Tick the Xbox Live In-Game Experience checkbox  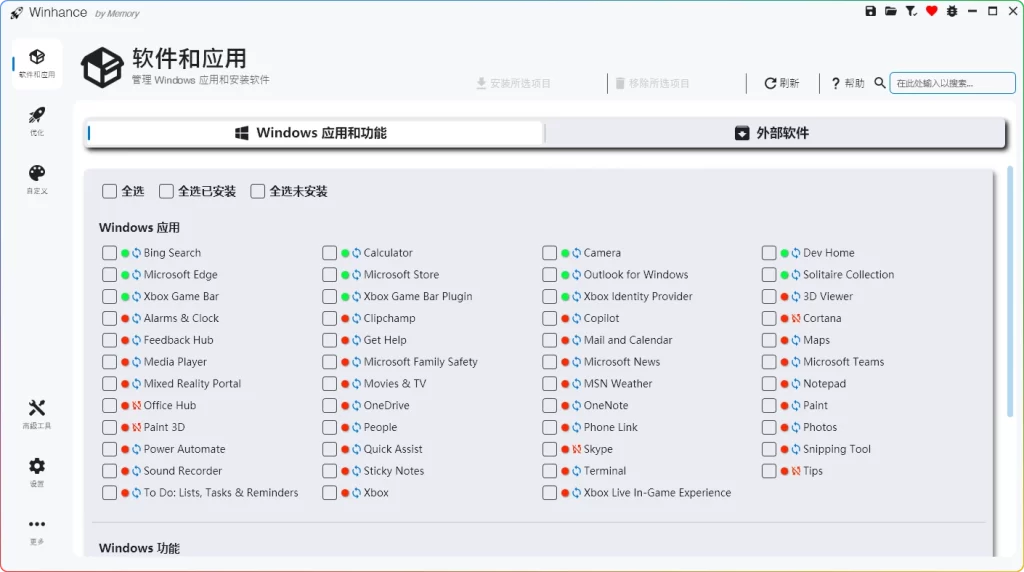[549, 493]
